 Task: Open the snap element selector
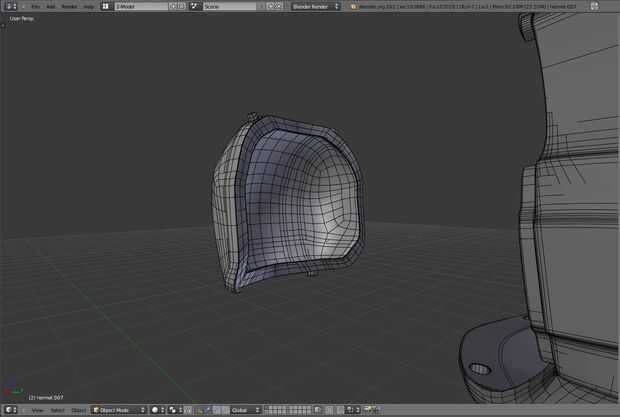pos(353,410)
